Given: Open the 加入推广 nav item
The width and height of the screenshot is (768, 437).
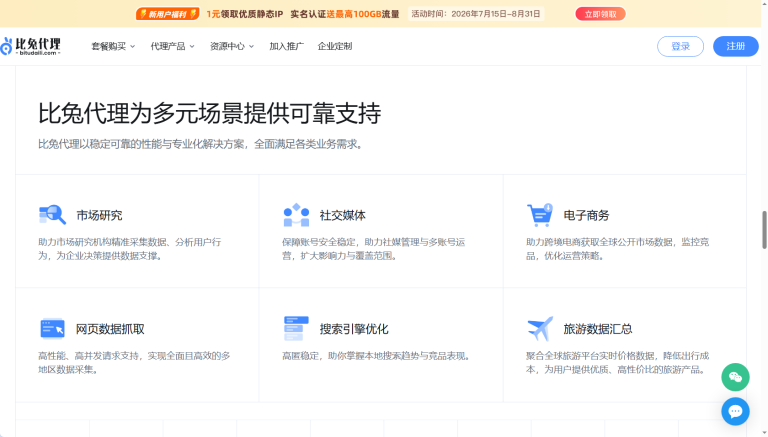Looking at the screenshot, I should 287,46.
